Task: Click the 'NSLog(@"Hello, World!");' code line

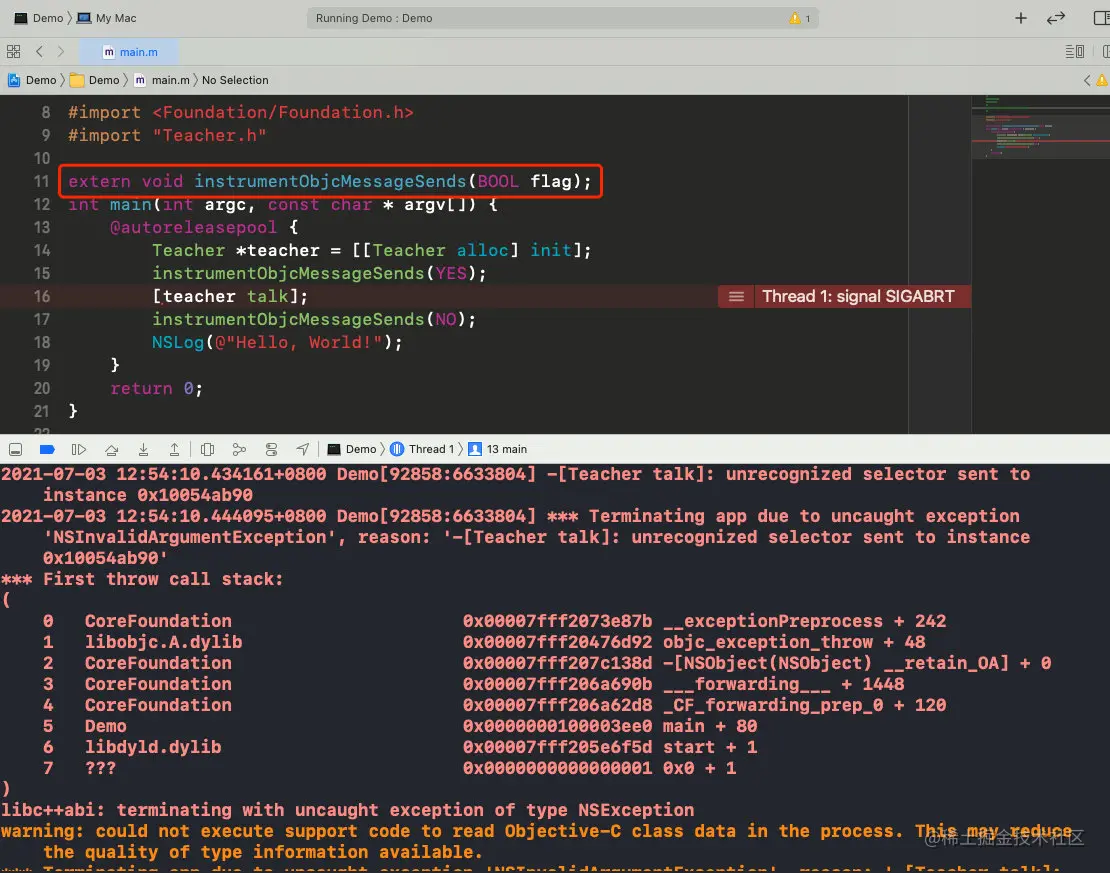Action: 278,343
